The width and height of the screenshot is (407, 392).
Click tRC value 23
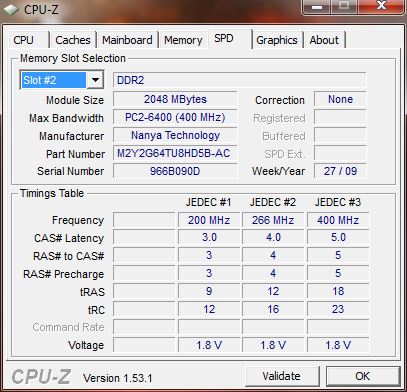[x=338, y=309]
